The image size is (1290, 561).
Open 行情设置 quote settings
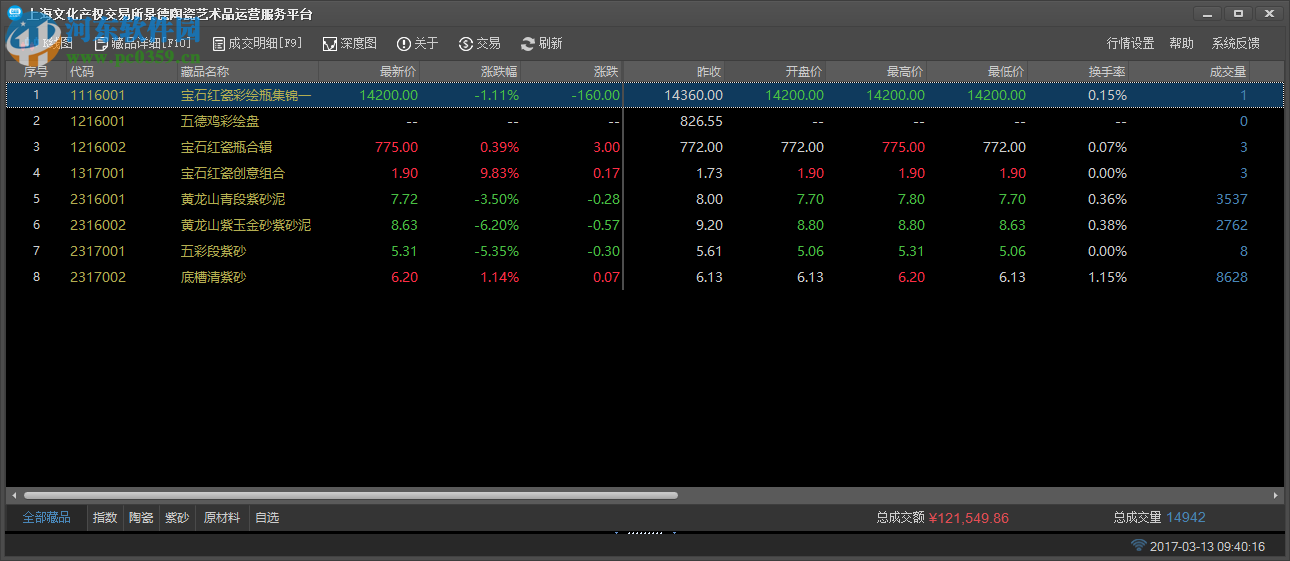[x=1130, y=44]
